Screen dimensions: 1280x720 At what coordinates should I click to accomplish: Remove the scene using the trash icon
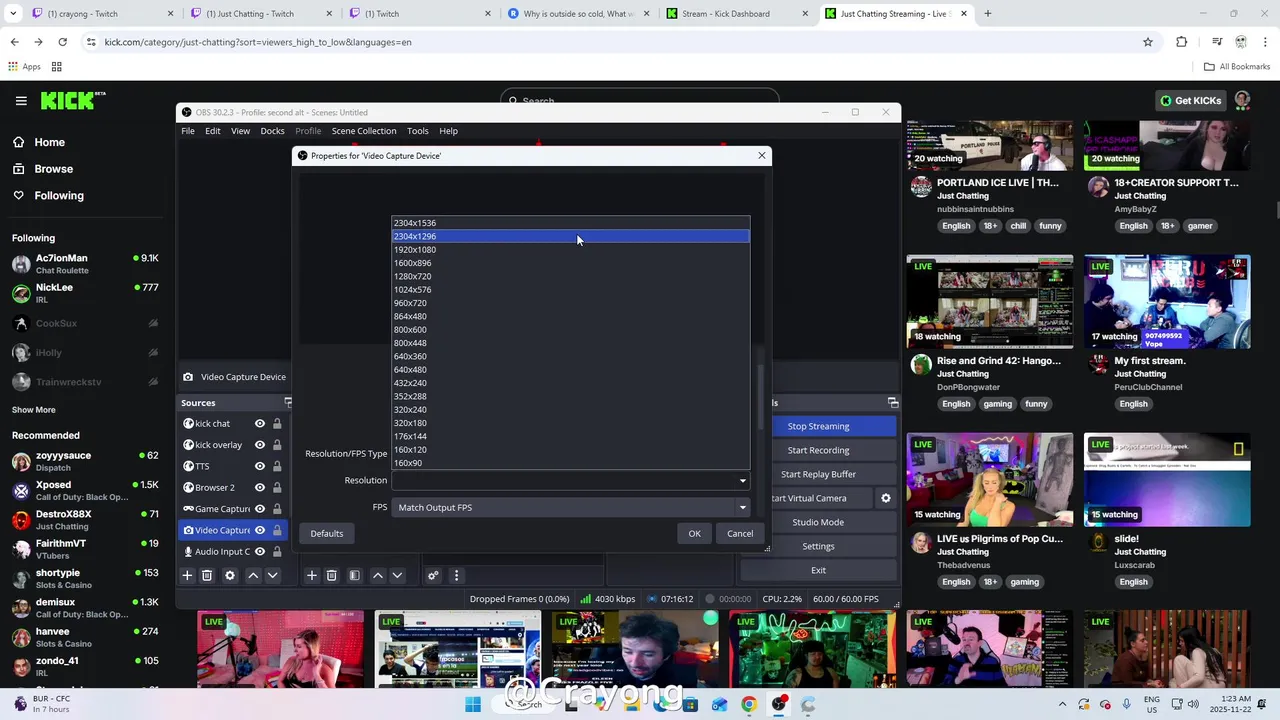pyautogui.click(x=332, y=575)
